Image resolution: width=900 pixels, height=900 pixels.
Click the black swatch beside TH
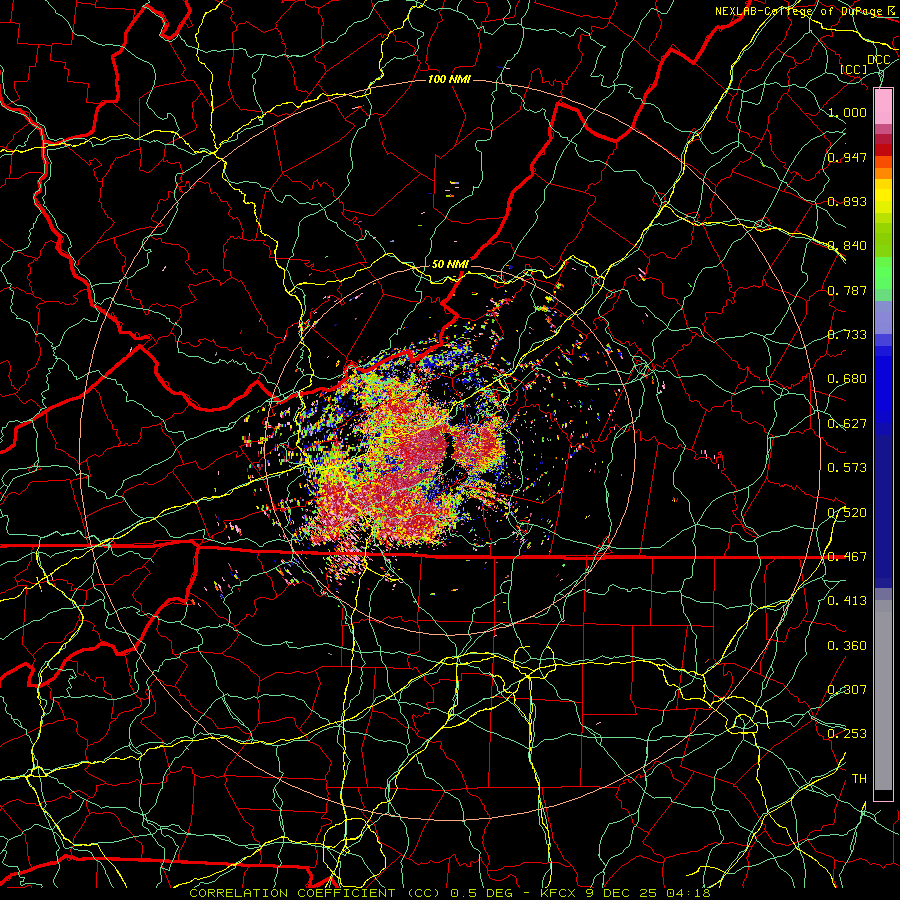pos(883,794)
